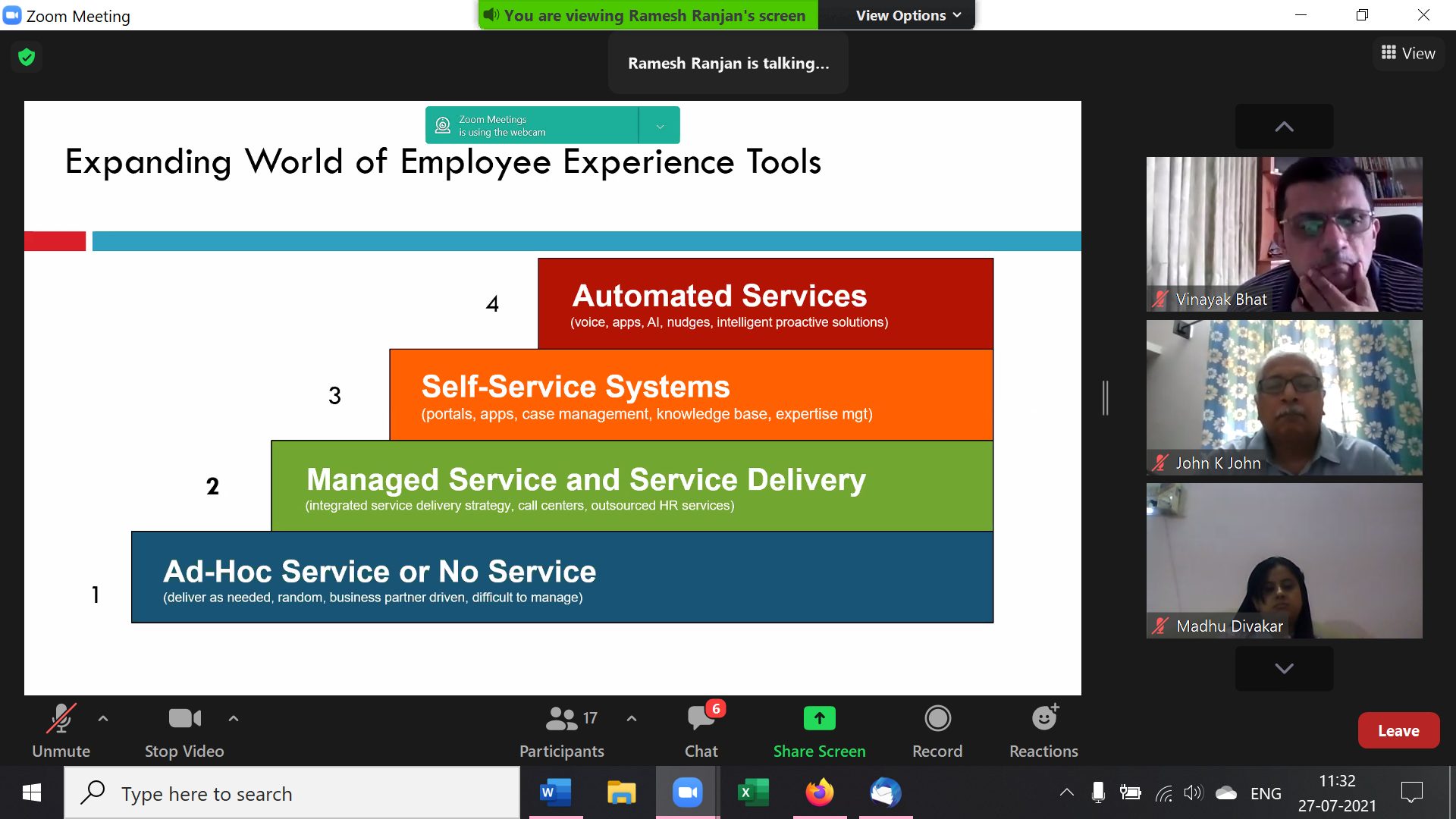Click the Share Screen green icon
This screenshot has height=819, width=1456.
pos(819,718)
